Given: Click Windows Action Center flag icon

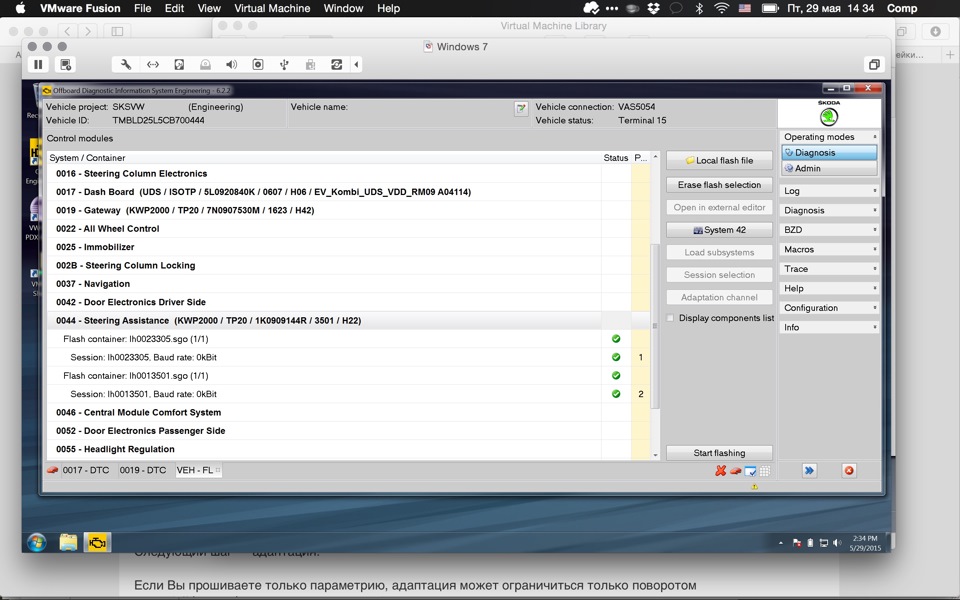Looking at the screenshot, I should coord(797,543).
